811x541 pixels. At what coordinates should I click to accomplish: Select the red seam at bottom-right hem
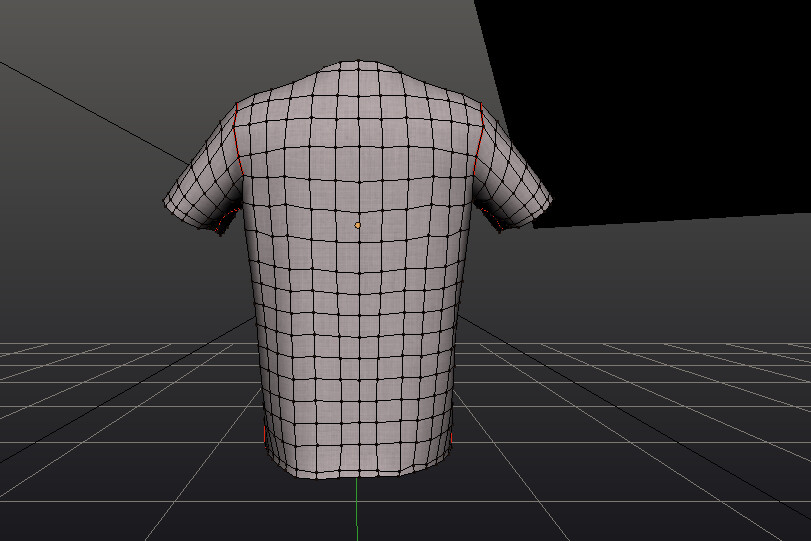tap(452, 438)
